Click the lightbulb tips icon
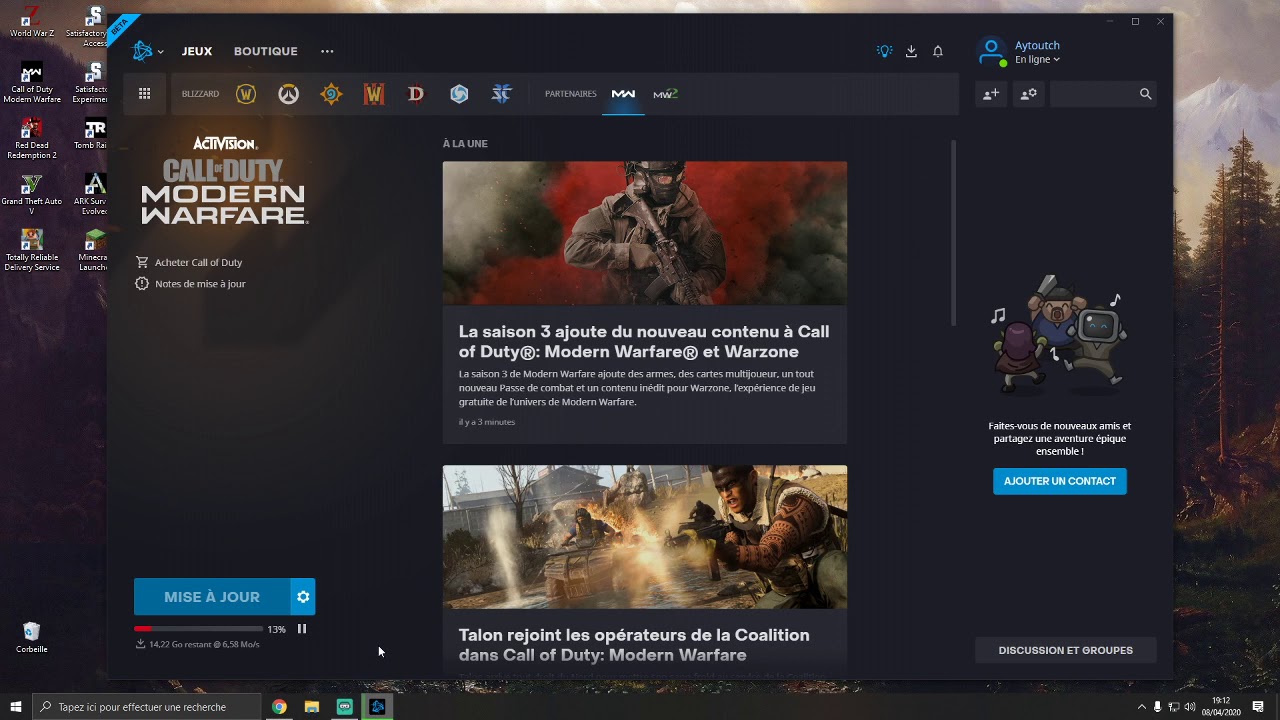The image size is (1280, 720). pyautogui.click(x=884, y=51)
